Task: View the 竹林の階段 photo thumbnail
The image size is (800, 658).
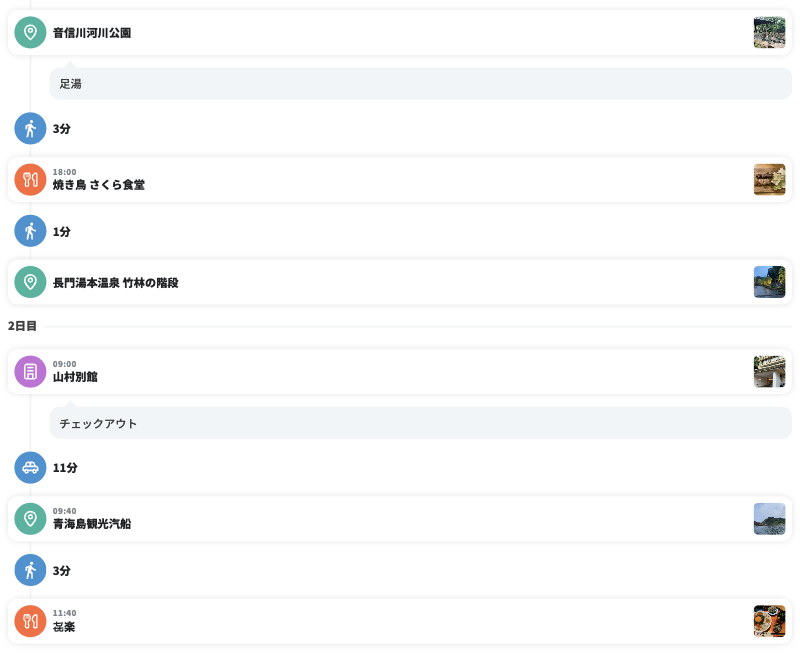Action: point(769,282)
